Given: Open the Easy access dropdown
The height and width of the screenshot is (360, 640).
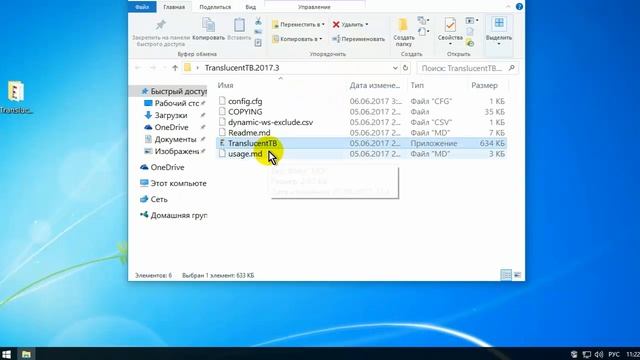Looking at the screenshot, I should coord(423,31).
